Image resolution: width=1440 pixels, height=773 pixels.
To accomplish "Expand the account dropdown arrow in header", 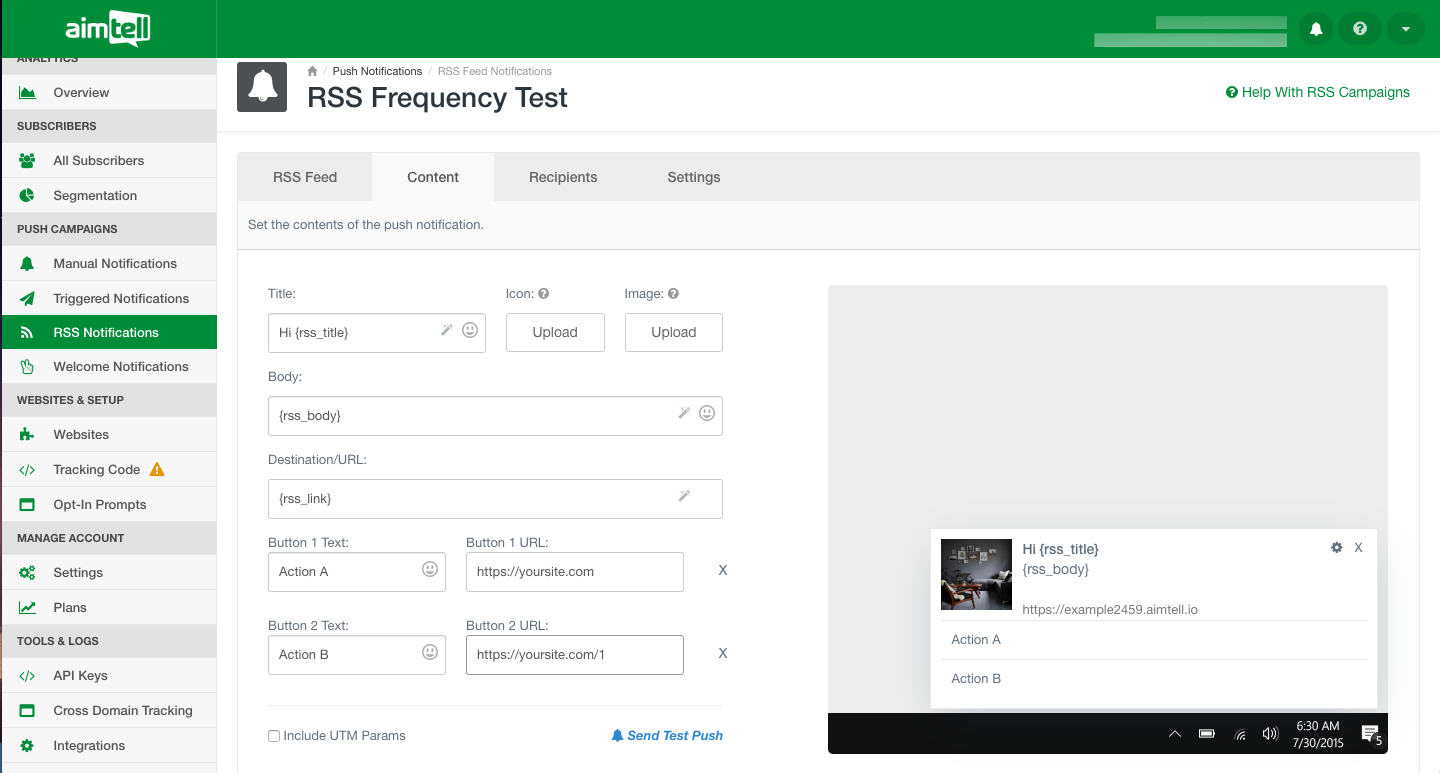I will pyautogui.click(x=1405, y=29).
